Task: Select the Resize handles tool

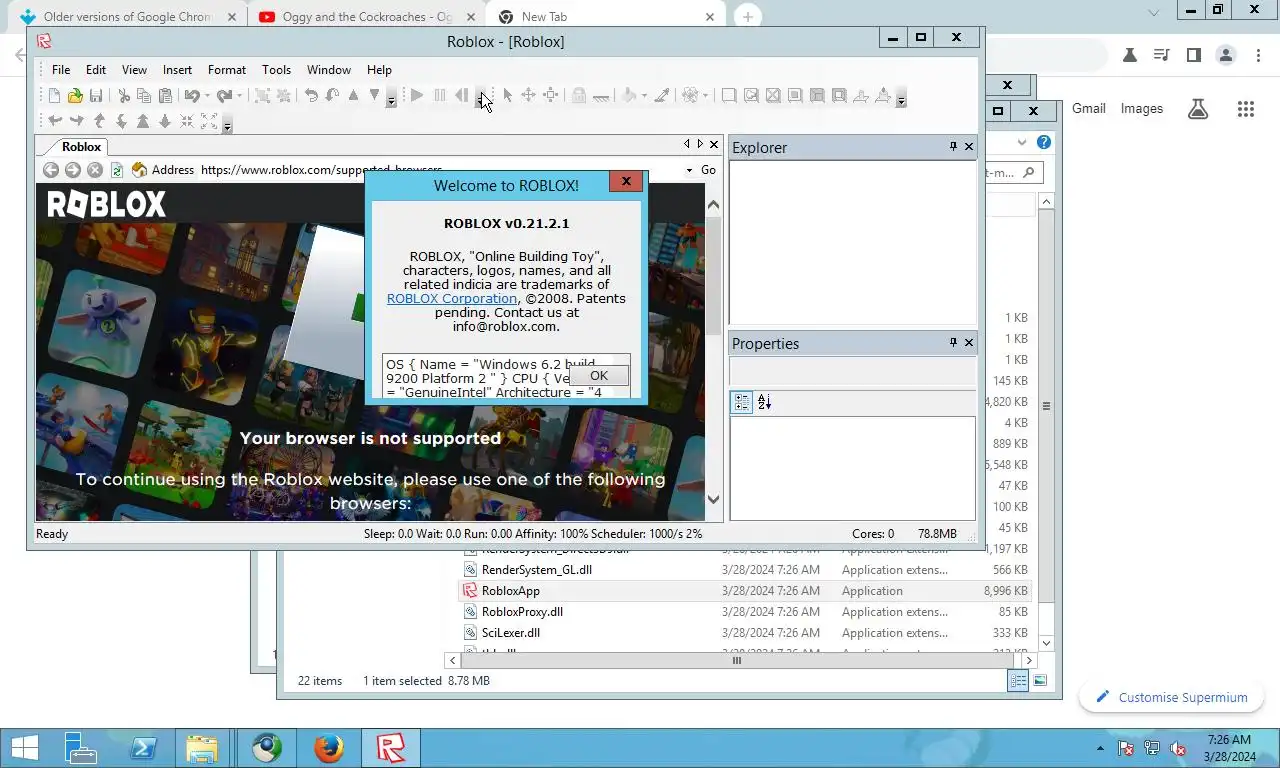Action: pyautogui.click(x=550, y=96)
